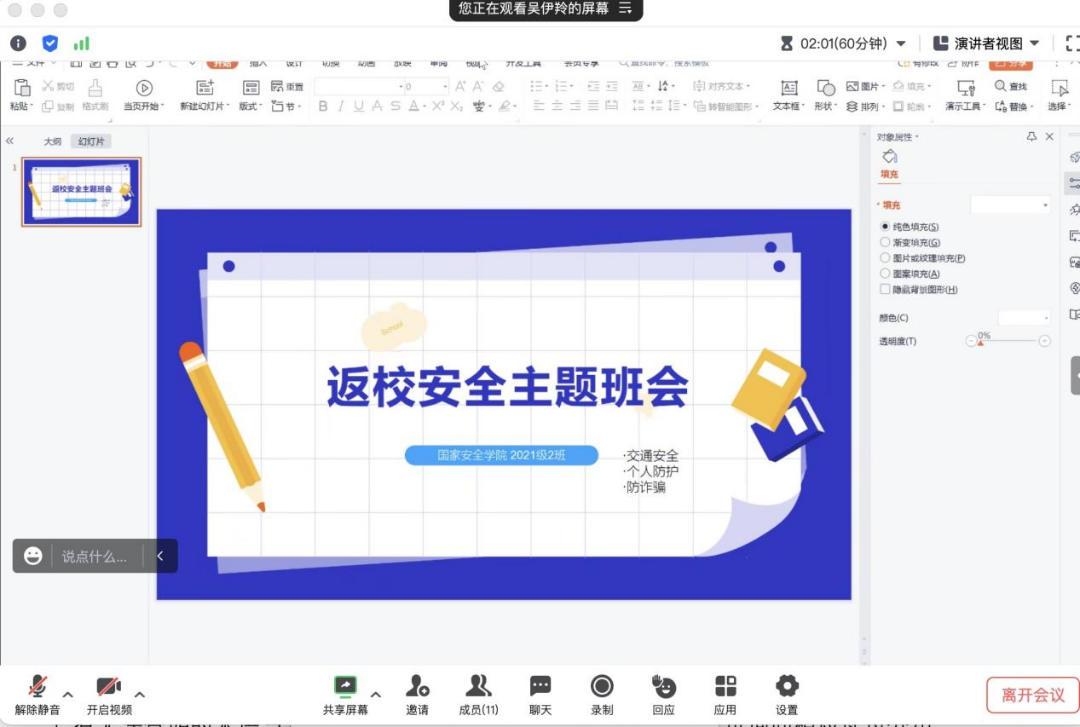Viewport: 1080px width, 727px height.
Task: Open the 应用 apps icon
Action: click(x=725, y=686)
